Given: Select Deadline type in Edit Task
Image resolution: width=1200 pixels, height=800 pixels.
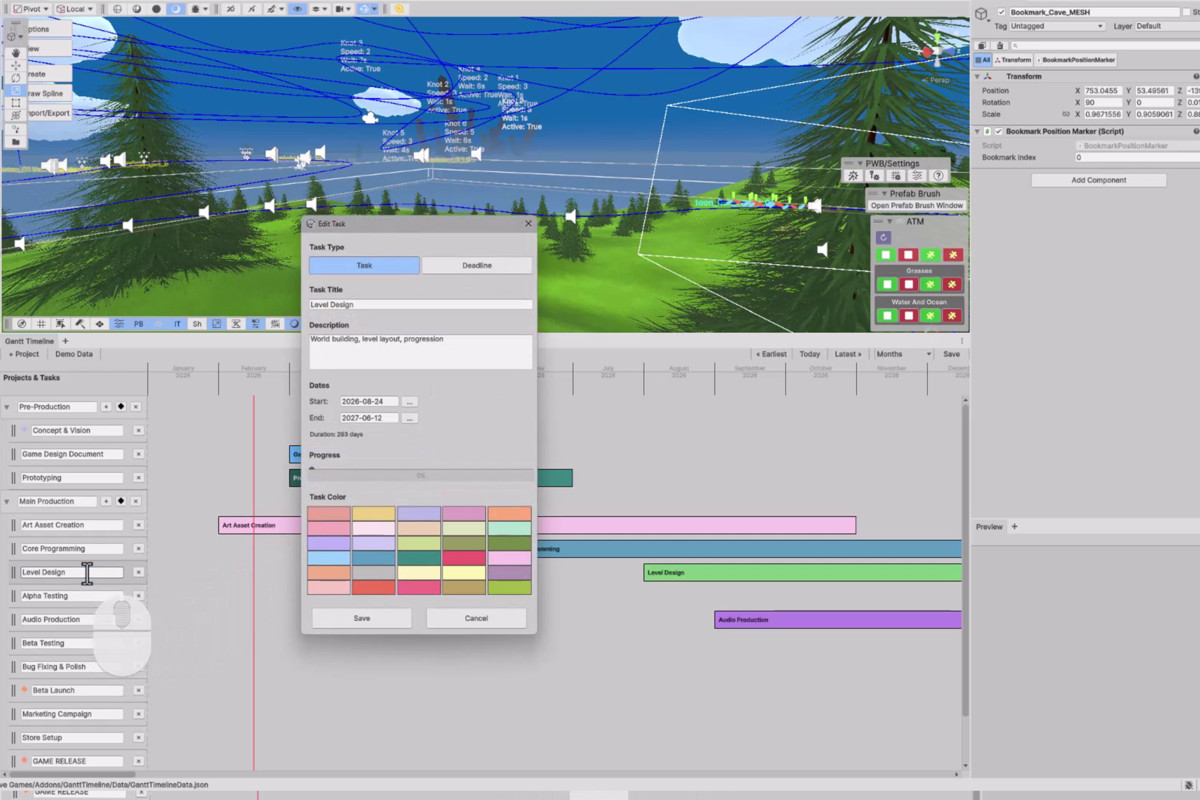Looking at the screenshot, I should tap(477, 265).
